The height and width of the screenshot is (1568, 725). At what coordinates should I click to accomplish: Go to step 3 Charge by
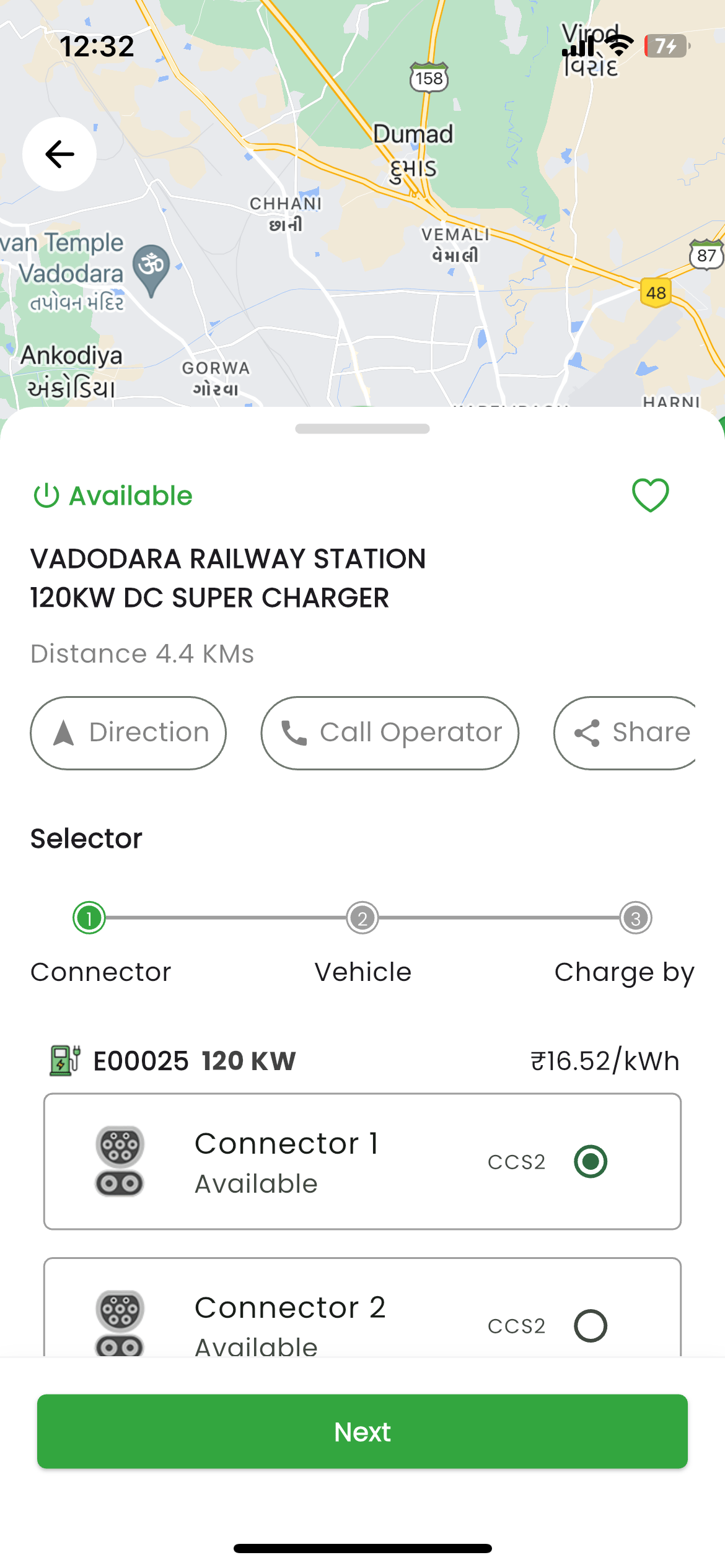tap(635, 918)
